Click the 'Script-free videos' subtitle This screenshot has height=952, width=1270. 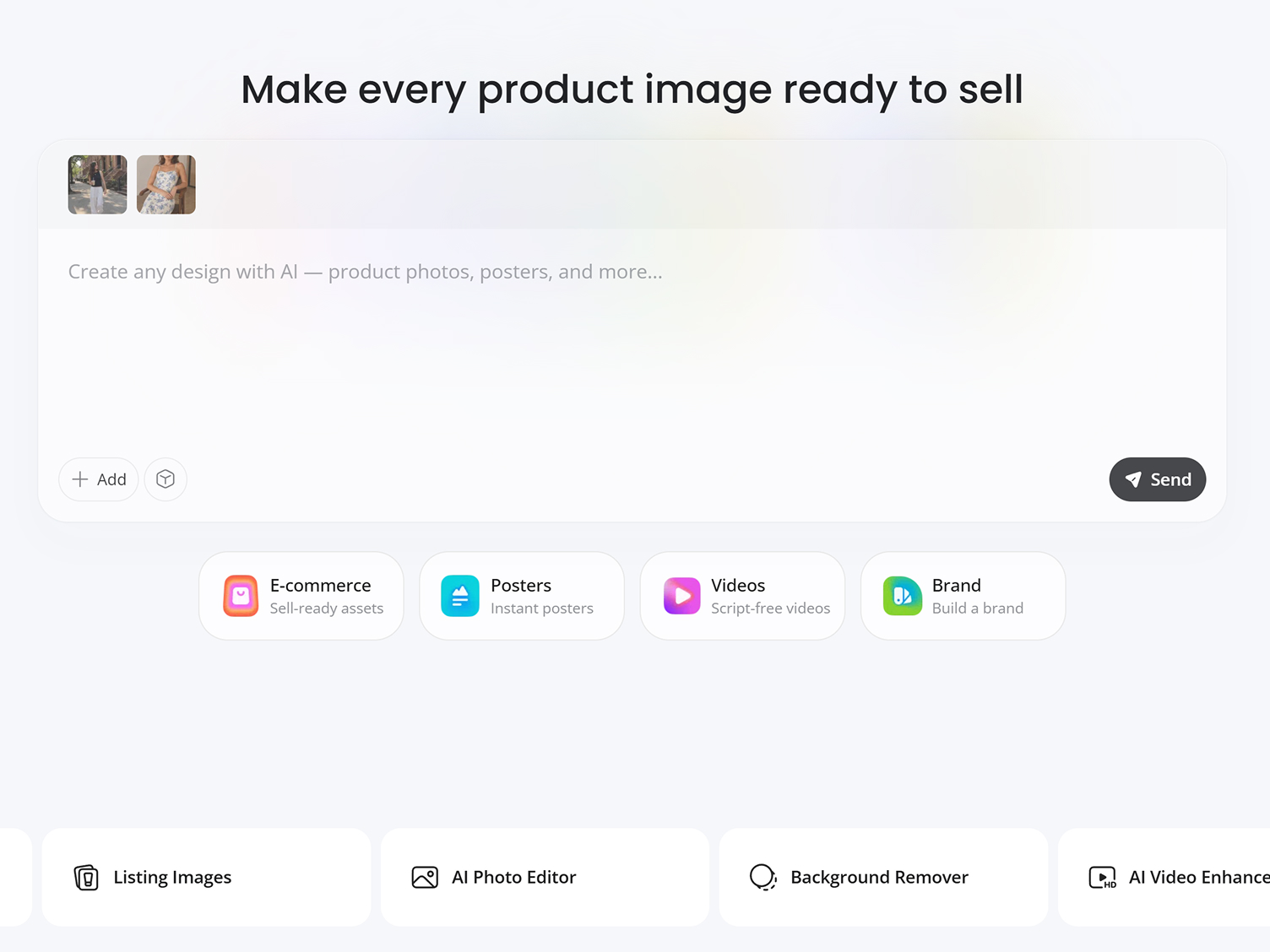tap(771, 609)
